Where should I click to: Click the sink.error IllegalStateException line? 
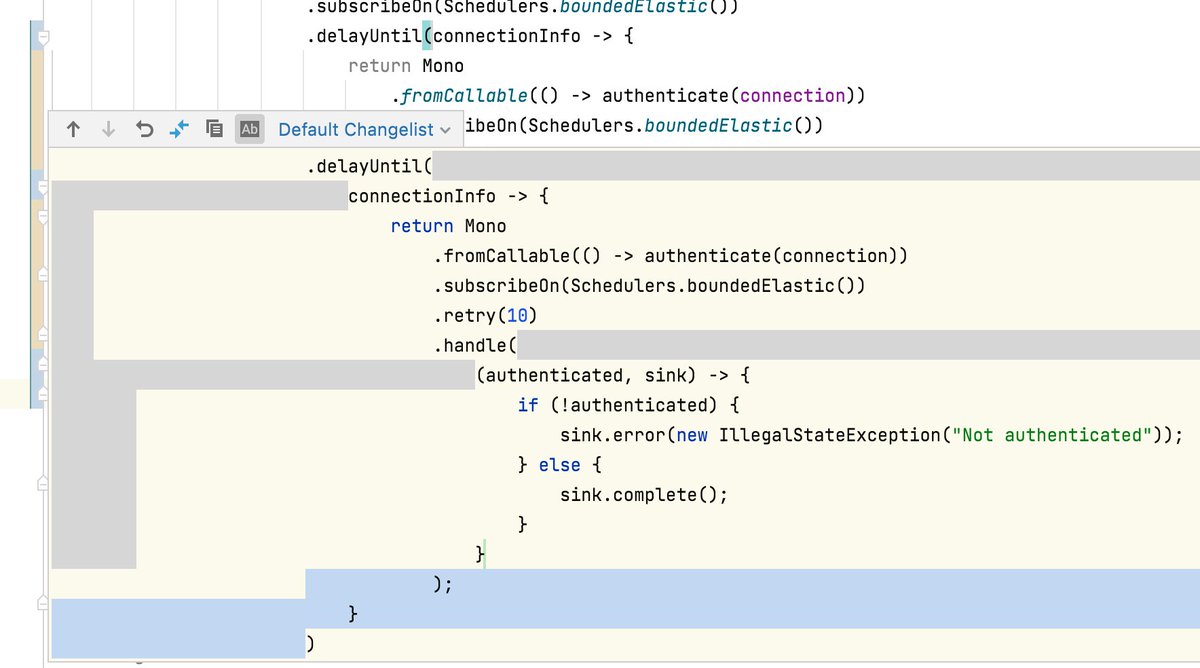coord(871,435)
